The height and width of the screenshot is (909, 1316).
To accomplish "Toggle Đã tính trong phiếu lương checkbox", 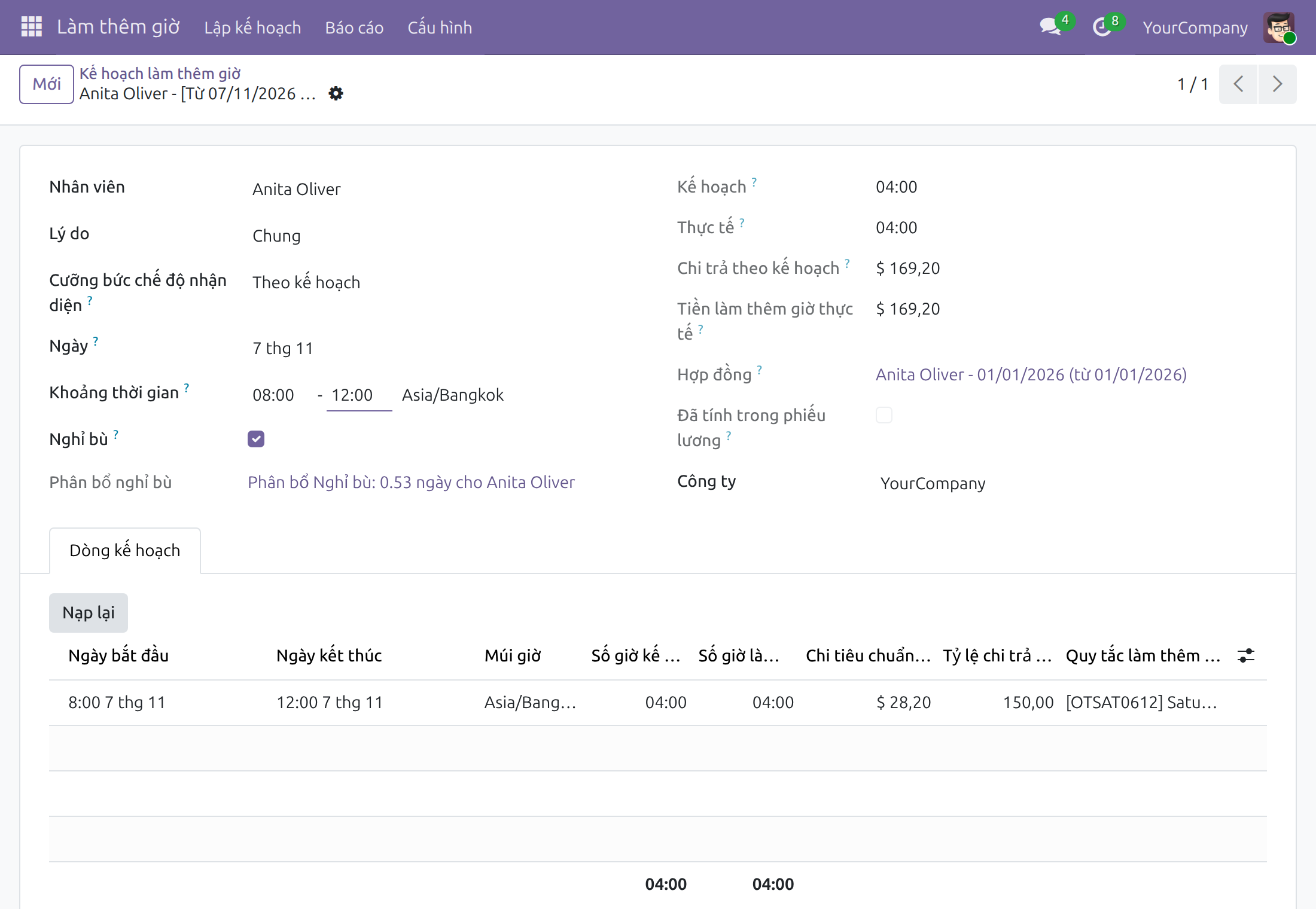I will (884, 415).
